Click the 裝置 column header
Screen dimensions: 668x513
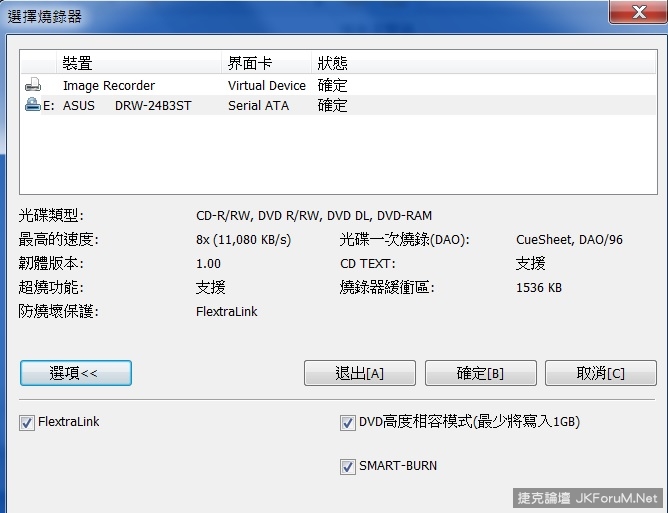pyautogui.click(x=78, y=64)
